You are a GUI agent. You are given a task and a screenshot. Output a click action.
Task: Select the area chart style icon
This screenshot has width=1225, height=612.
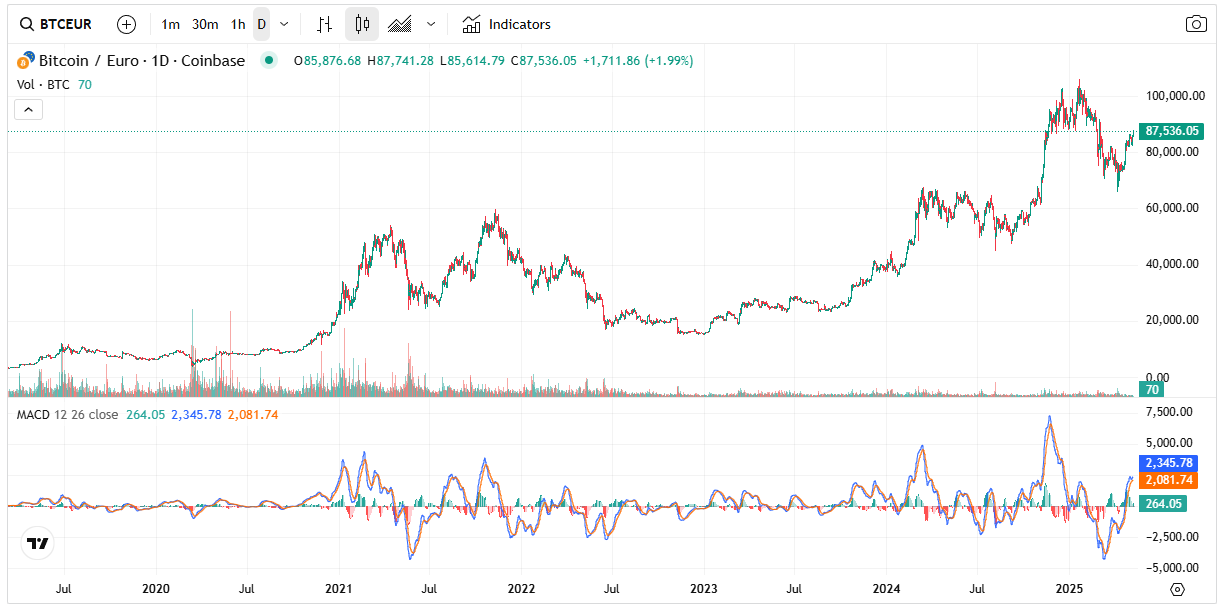pos(398,23)
